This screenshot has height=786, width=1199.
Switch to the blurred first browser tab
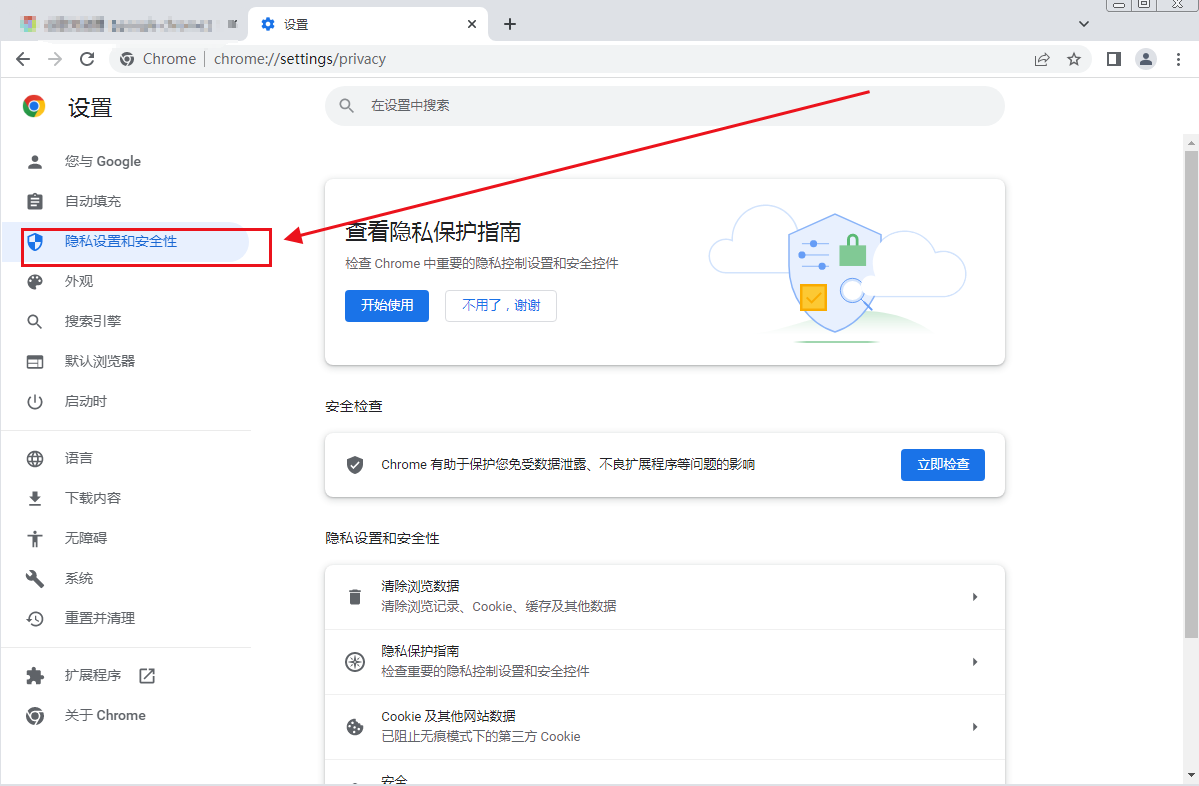[128, 24]
